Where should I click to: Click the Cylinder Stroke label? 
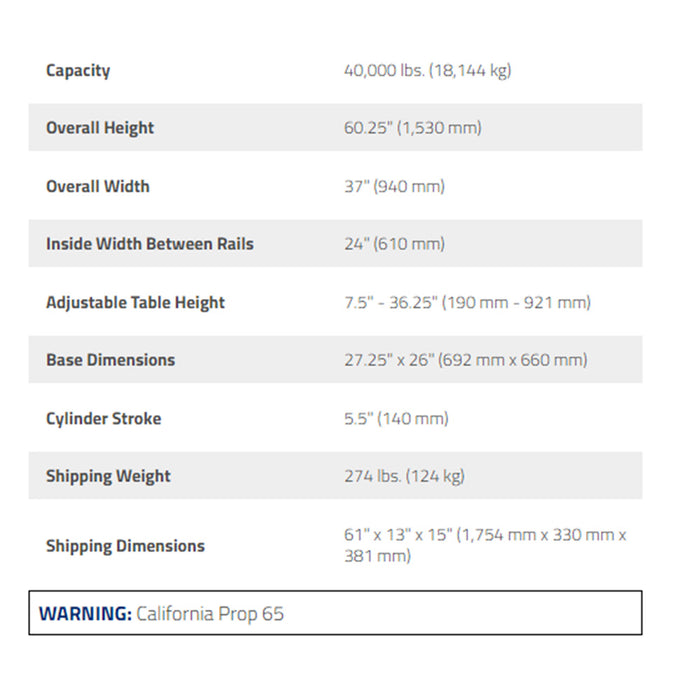click(103, 418)
